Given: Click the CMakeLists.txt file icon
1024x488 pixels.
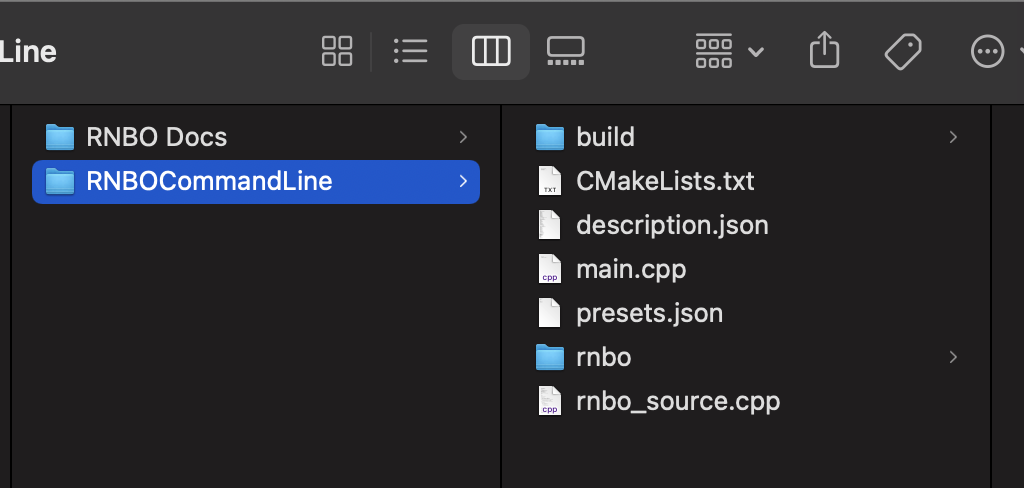Looking at the screenshot, I should pyautogui.click(x=550, y=181).
